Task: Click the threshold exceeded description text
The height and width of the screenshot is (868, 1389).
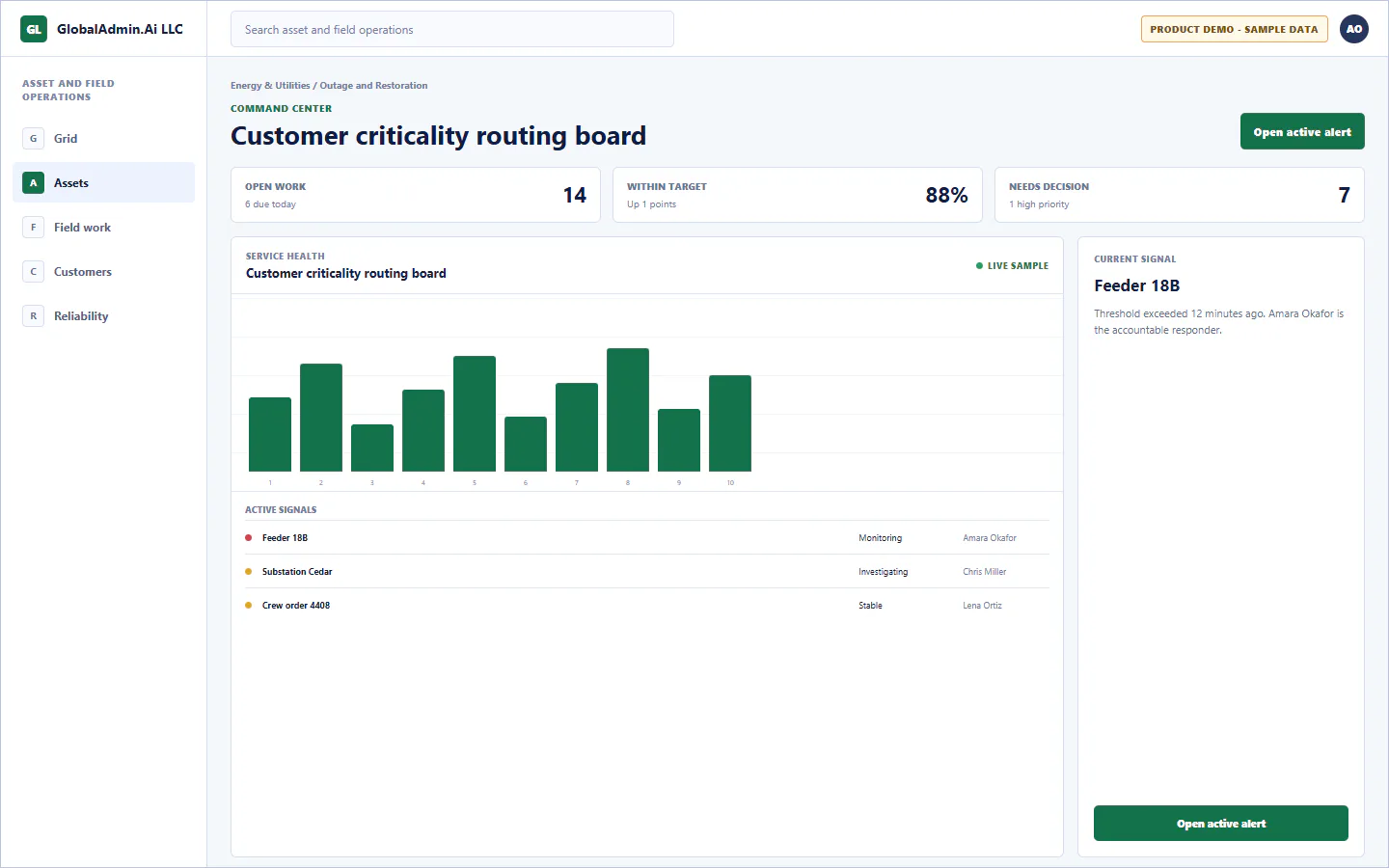Action: tap(1219, 322)
